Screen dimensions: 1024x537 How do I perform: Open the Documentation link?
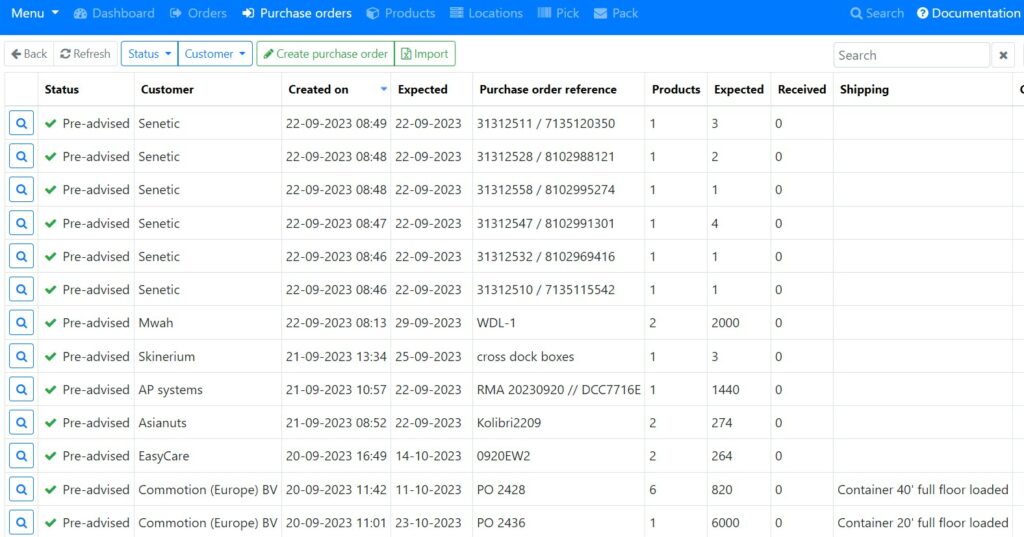(968, 13)
